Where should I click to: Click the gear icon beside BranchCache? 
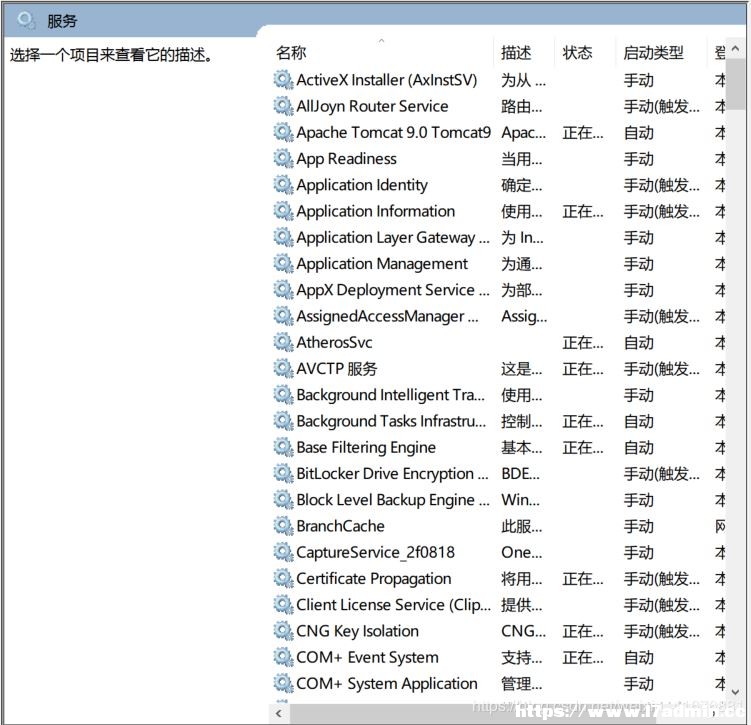(x=283, y=526)
